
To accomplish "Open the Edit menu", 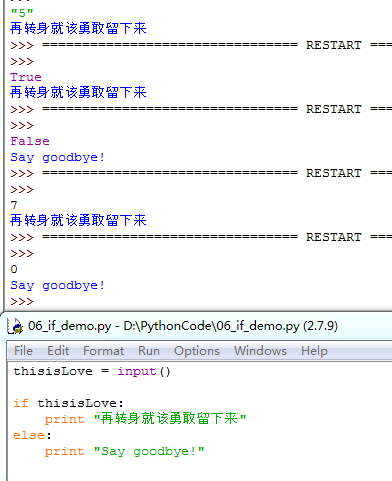I will tap(58, 351).
